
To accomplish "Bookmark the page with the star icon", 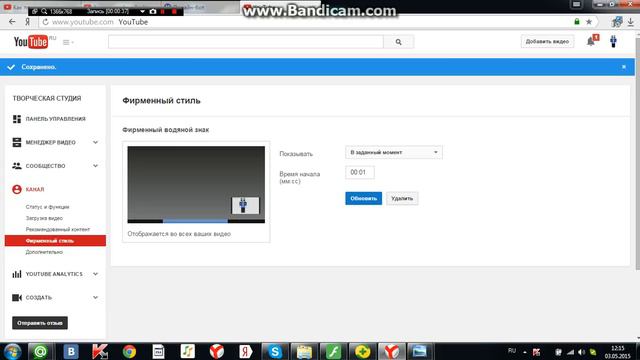I will pyautogui.click(x=589, y=22).
